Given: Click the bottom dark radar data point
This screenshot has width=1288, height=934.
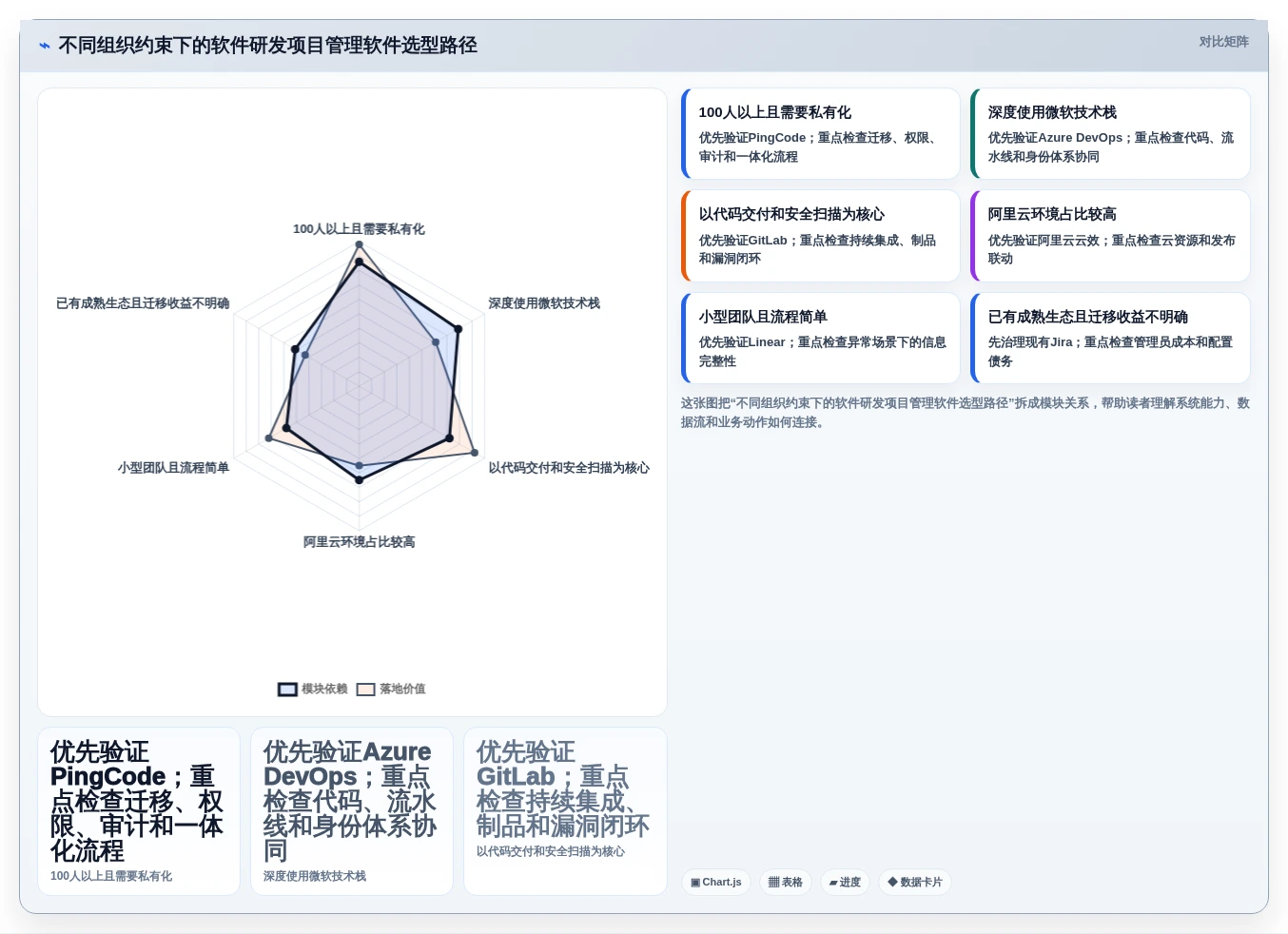Looking at the screenshot, I should [359, 480].
